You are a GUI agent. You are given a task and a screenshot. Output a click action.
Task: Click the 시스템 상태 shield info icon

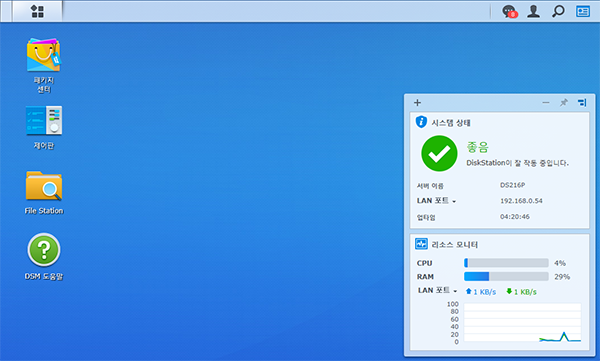(x=421, y=122)
